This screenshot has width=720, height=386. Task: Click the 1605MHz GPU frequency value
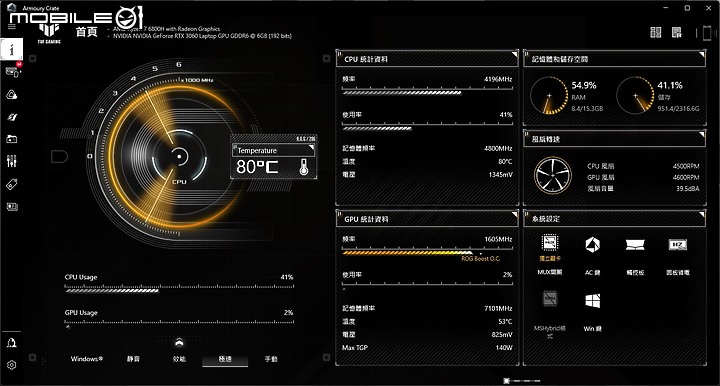498,239
